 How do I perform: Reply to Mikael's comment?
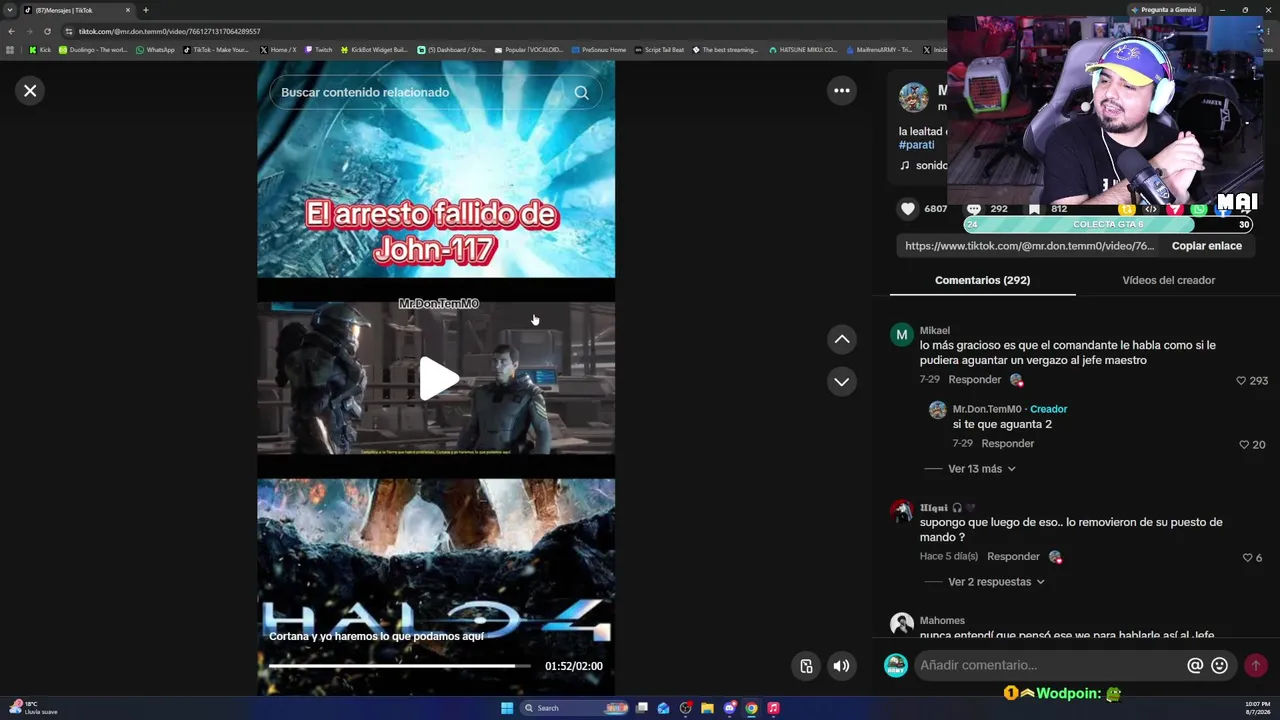[974, 380]
